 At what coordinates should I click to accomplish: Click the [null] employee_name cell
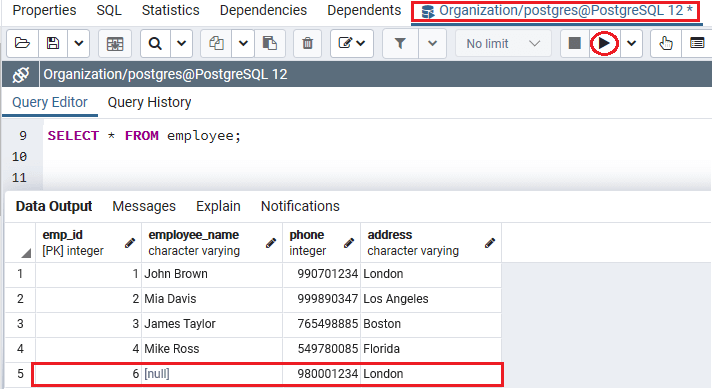[x=212, y=374]
